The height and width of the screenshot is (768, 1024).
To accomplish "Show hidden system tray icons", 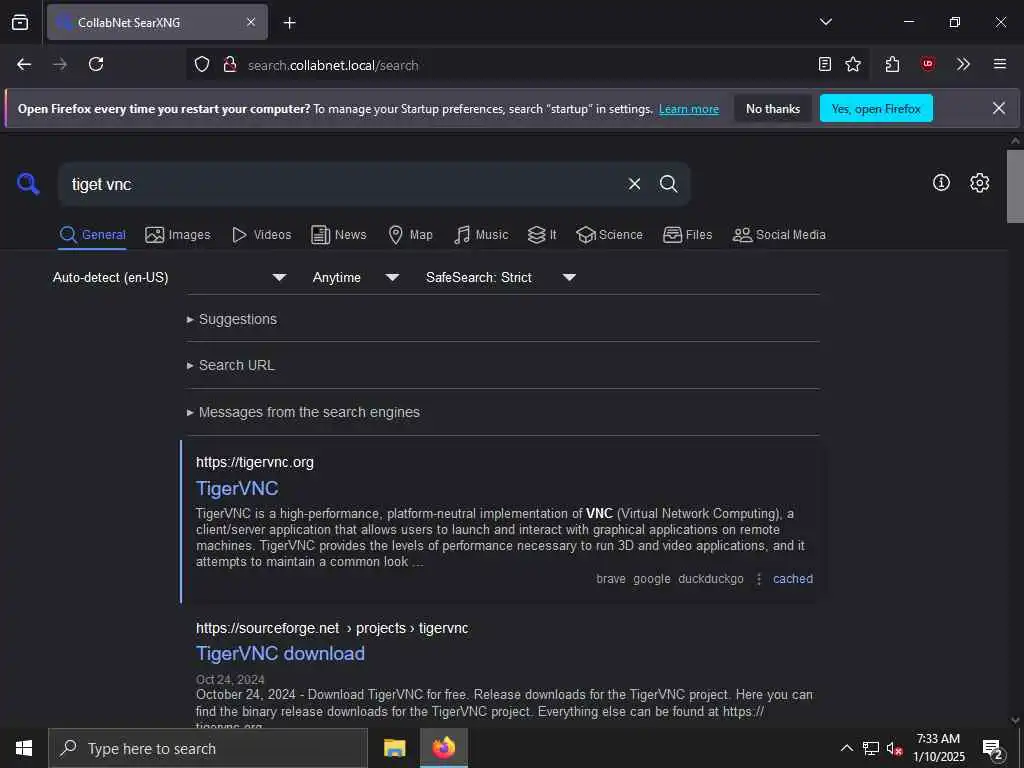I will [846, 748].
